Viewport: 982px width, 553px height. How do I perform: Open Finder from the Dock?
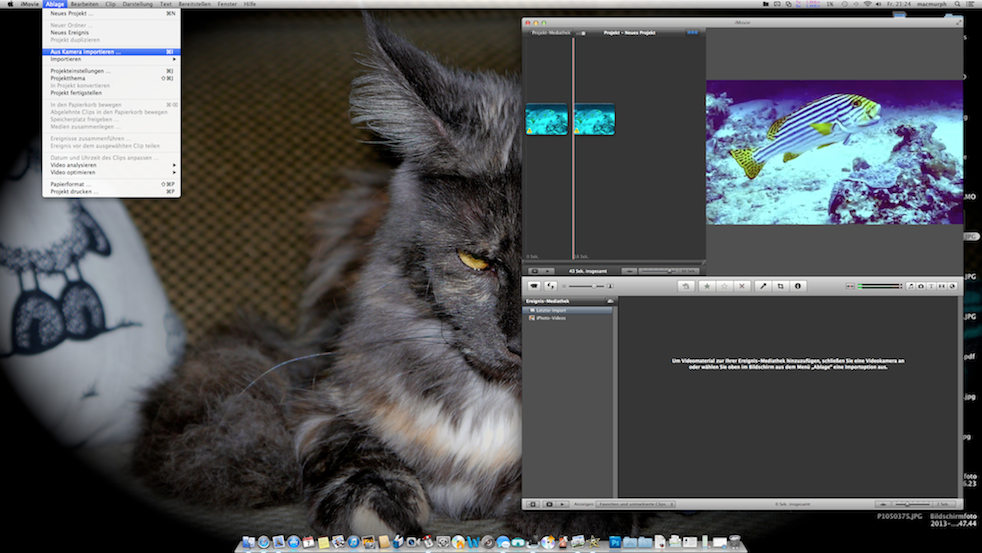click(x=248, y=542)
